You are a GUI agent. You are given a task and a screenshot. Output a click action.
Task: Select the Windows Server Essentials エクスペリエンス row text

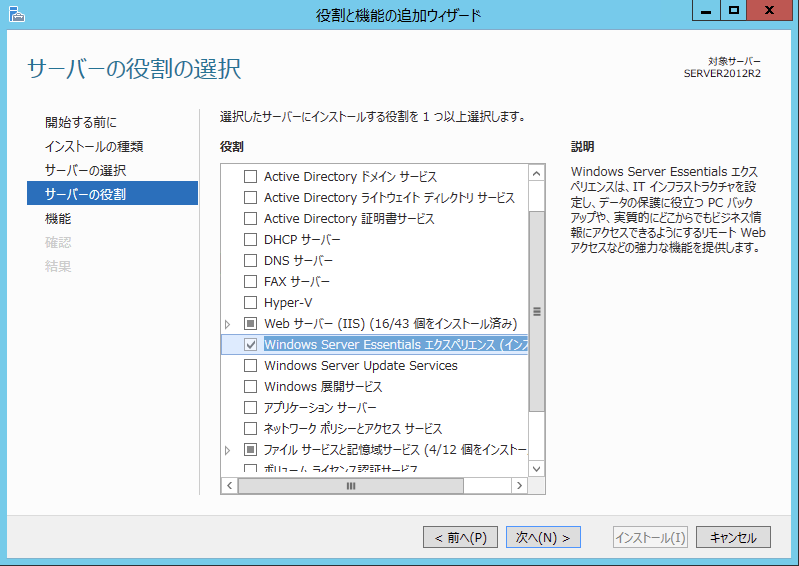click(395, 345)
